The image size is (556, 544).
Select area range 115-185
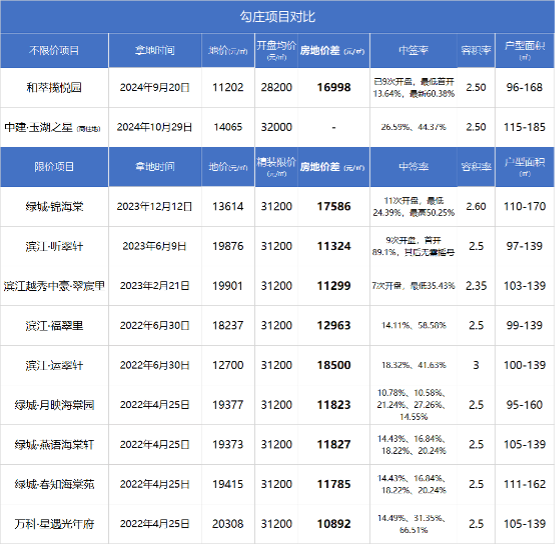524,127
